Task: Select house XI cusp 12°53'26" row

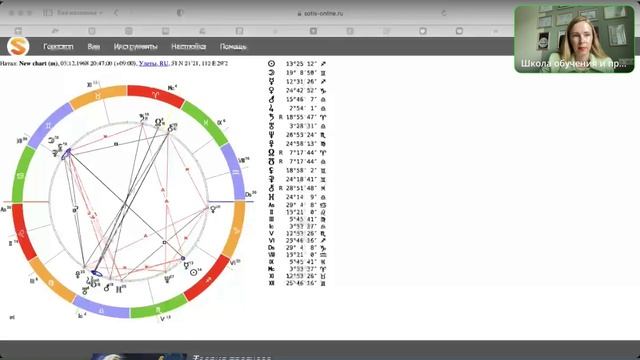Action: pyautogui.click(x=298, y=276)
